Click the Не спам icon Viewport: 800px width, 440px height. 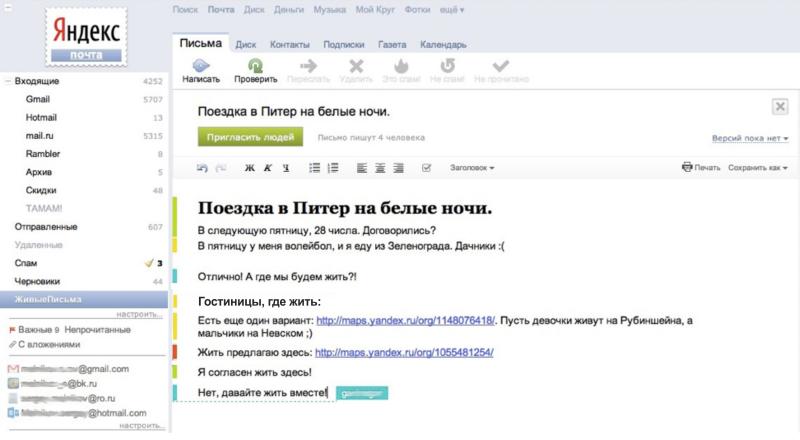[x=447, y=65]
